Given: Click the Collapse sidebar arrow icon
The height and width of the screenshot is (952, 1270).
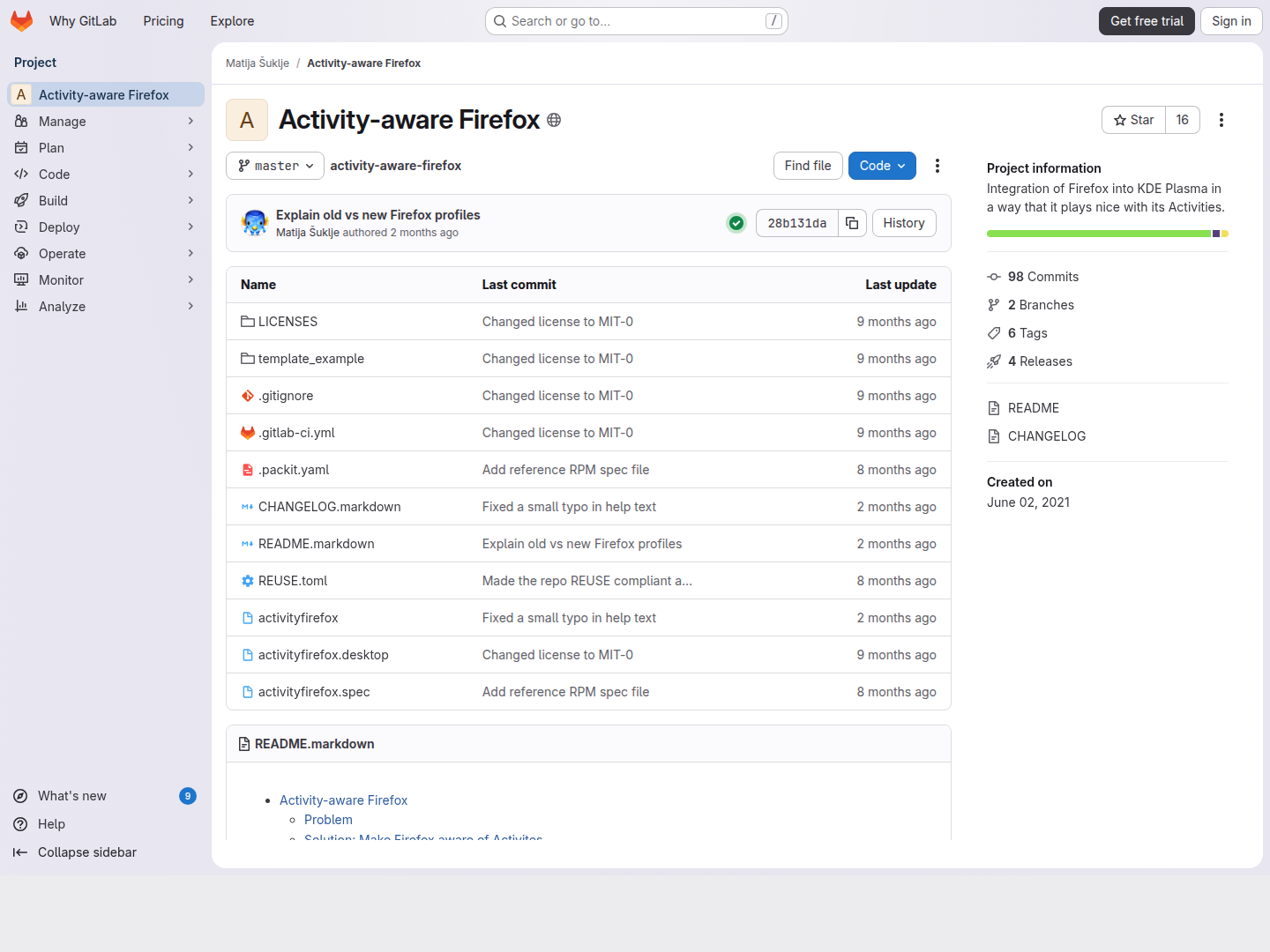Looking at the screenshot, I should 20,852.
